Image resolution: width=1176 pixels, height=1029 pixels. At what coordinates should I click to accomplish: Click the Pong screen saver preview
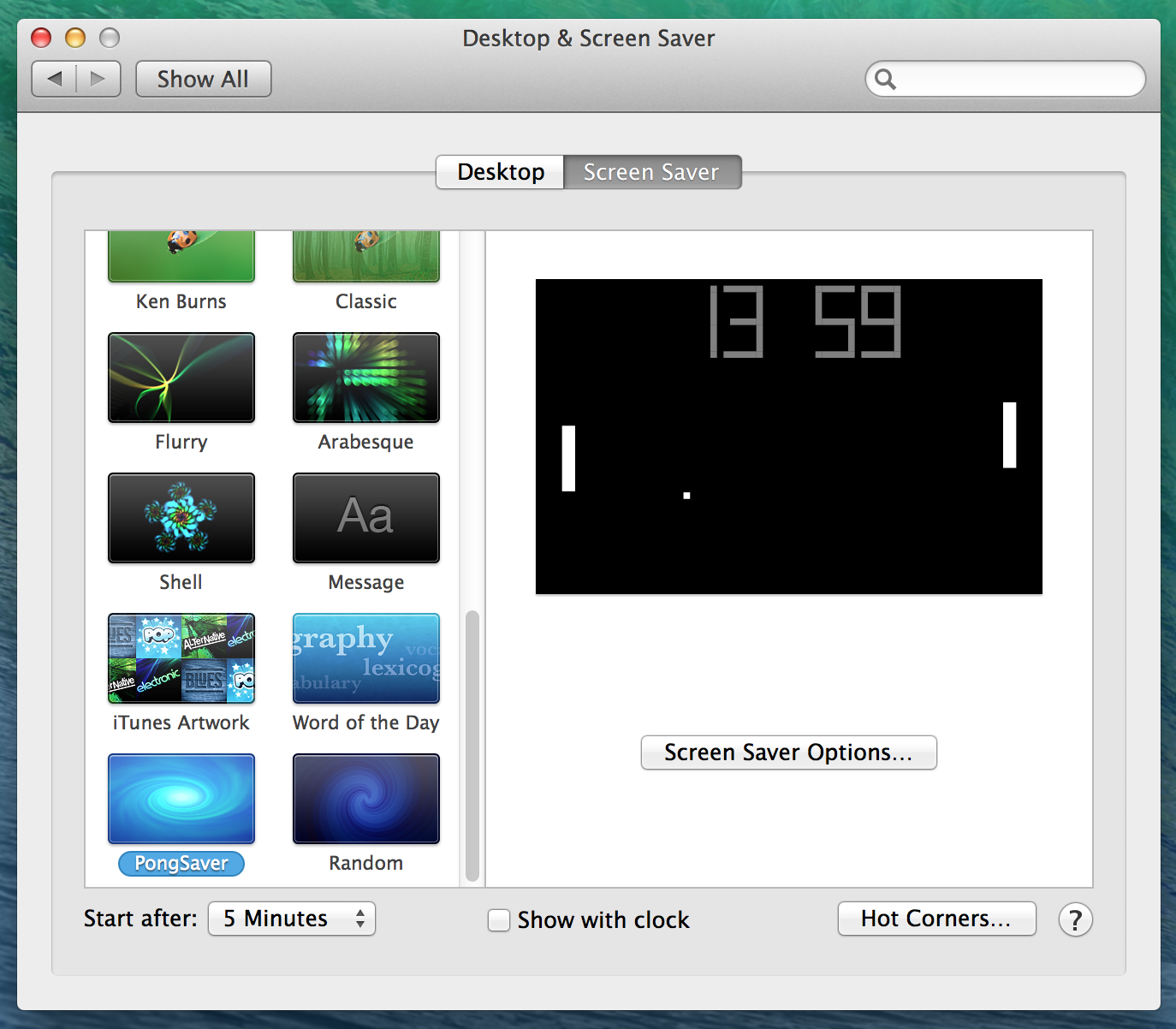(x=789, y=437)
